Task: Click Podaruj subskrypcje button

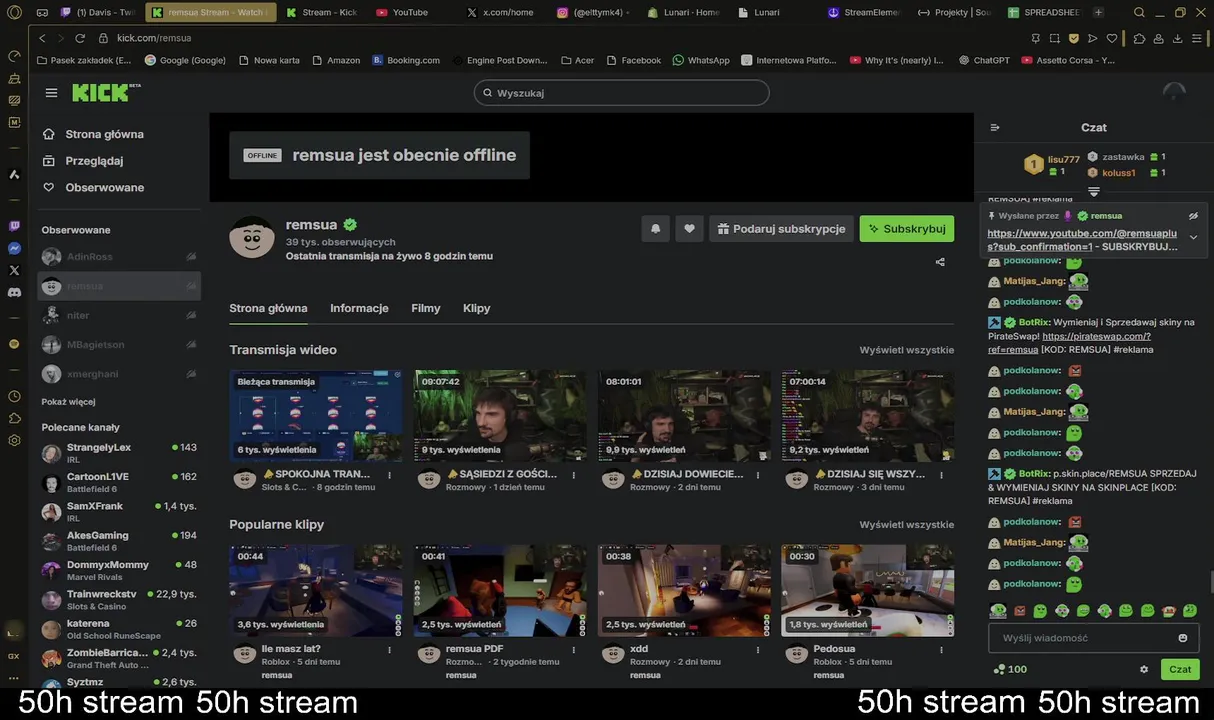Action: pos(781,229)
